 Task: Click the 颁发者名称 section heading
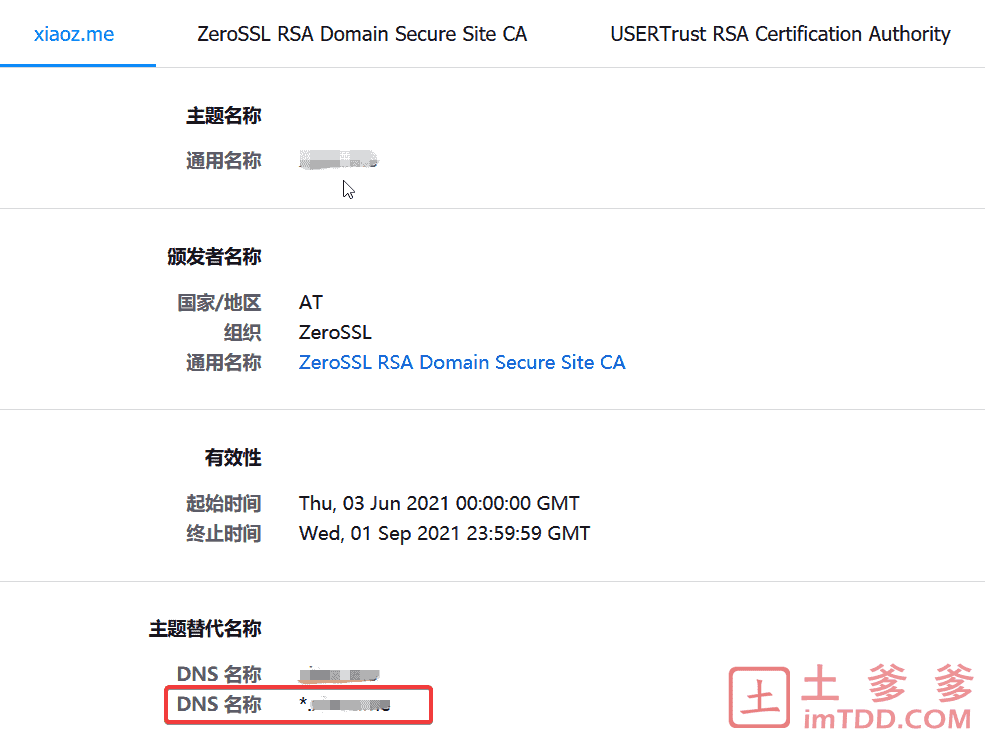tap(214, 256)
